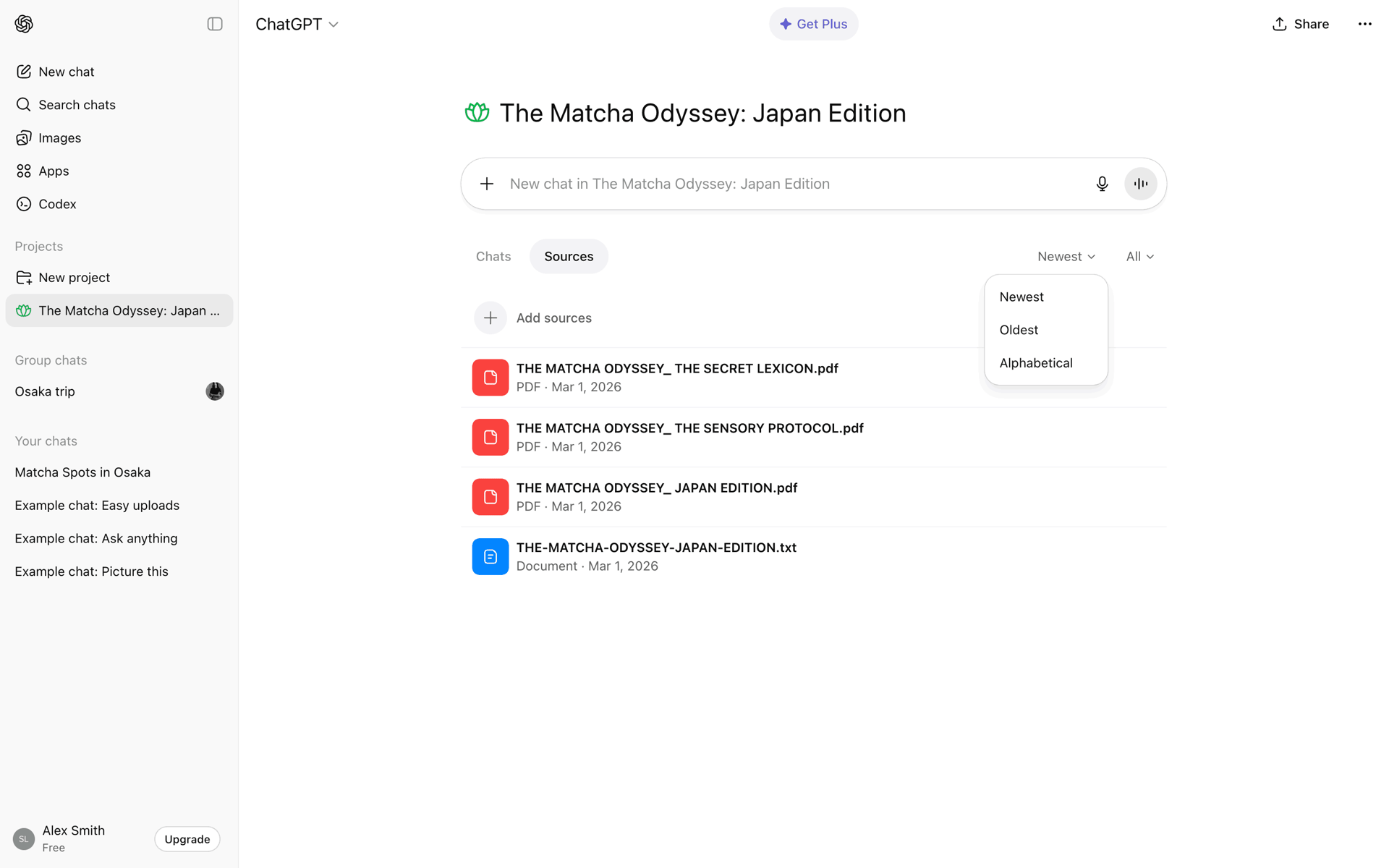The height and width of the screenshot is (868, 1389).
Task: Open Example chat: Picture this
Action: (x=119, y=571)
